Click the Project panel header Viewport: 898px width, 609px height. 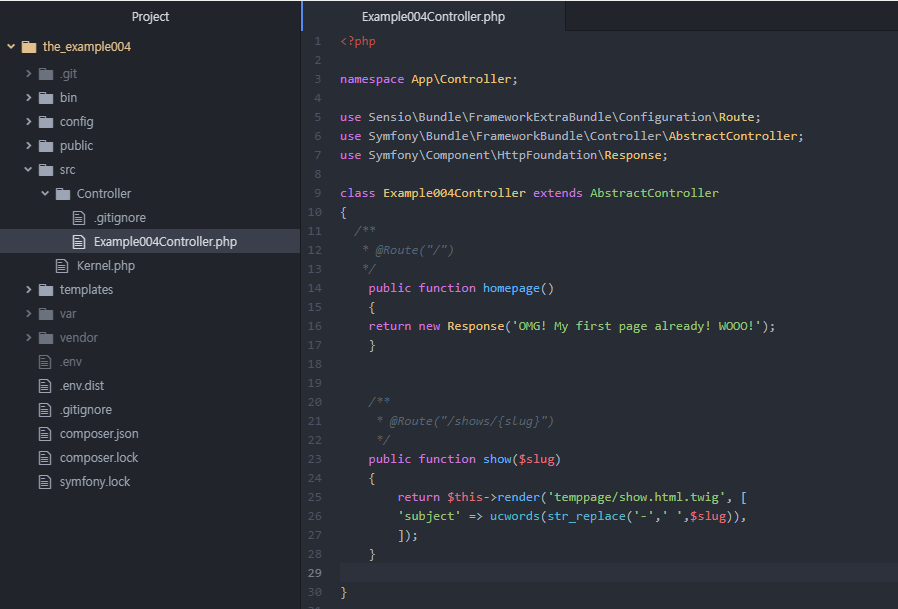click(150, 16)
